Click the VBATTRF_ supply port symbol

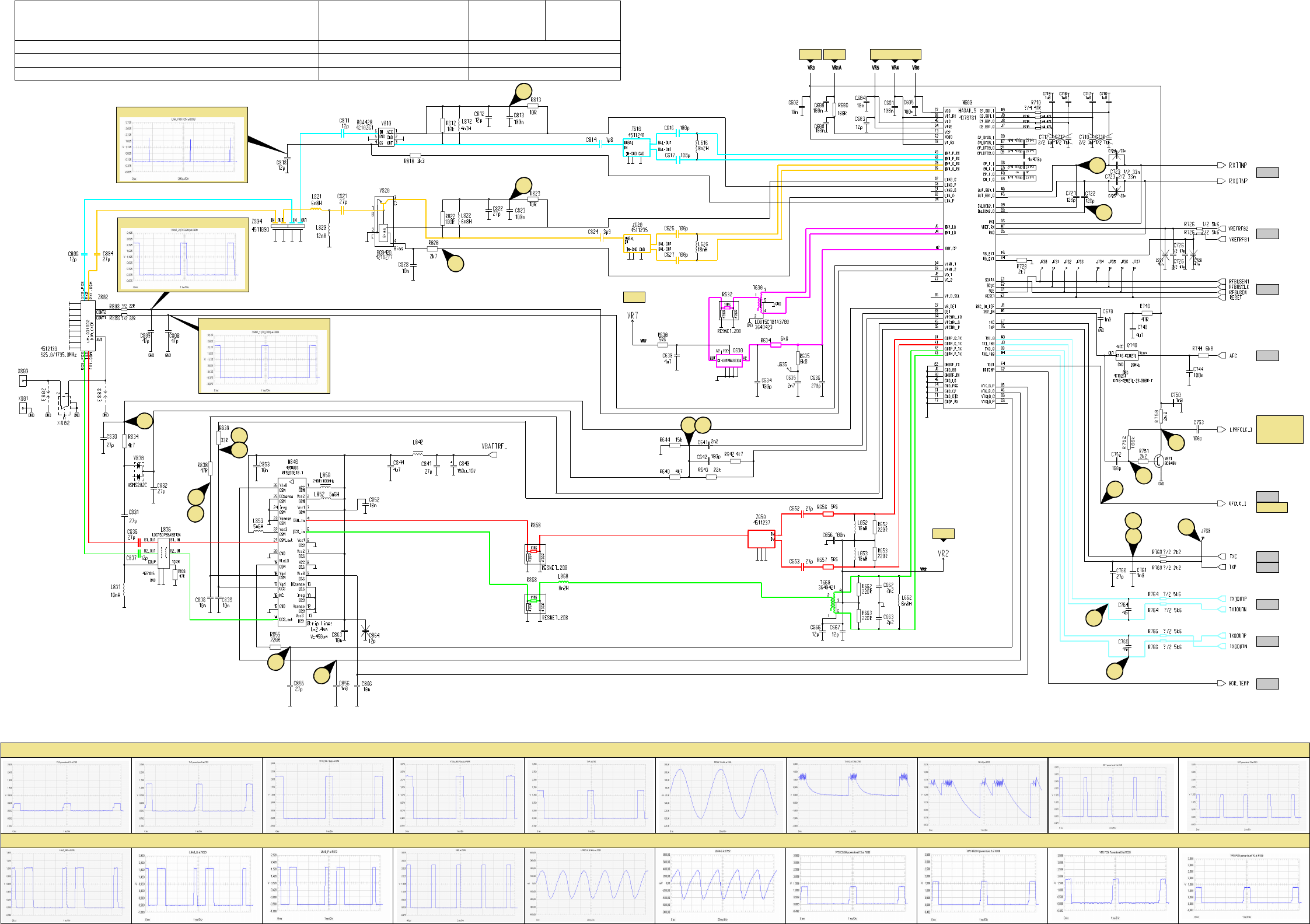coord(493,454)
